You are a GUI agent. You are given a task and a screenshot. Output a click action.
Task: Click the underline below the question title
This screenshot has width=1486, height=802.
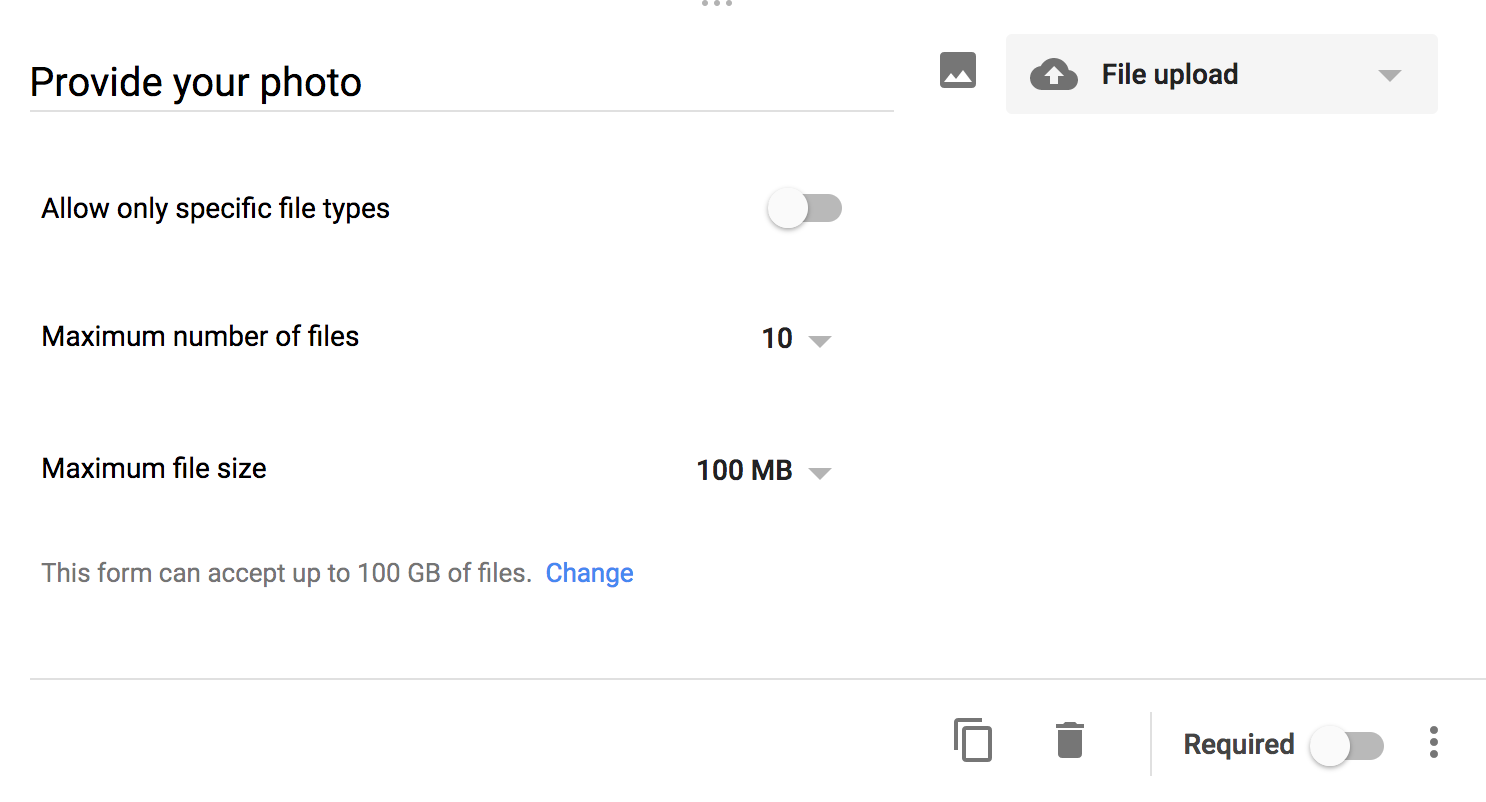tap(461, 111)
